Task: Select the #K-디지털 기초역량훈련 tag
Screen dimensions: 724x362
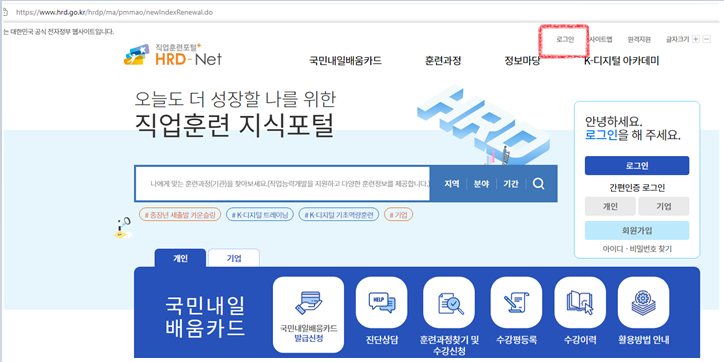Action: click(x=339, y=215)
